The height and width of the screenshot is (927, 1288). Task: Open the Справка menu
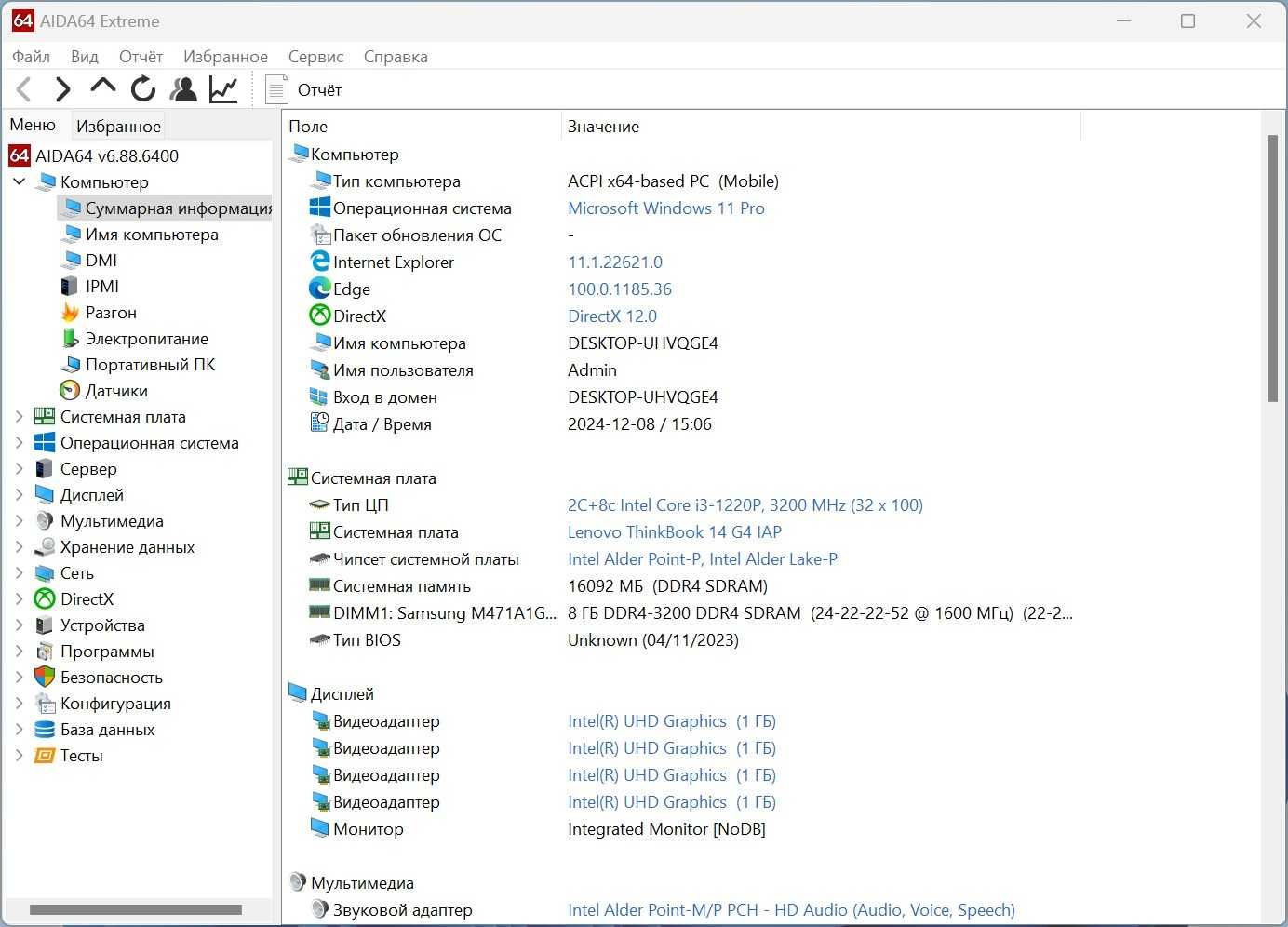pyautogui.click(x=396, y=57)
